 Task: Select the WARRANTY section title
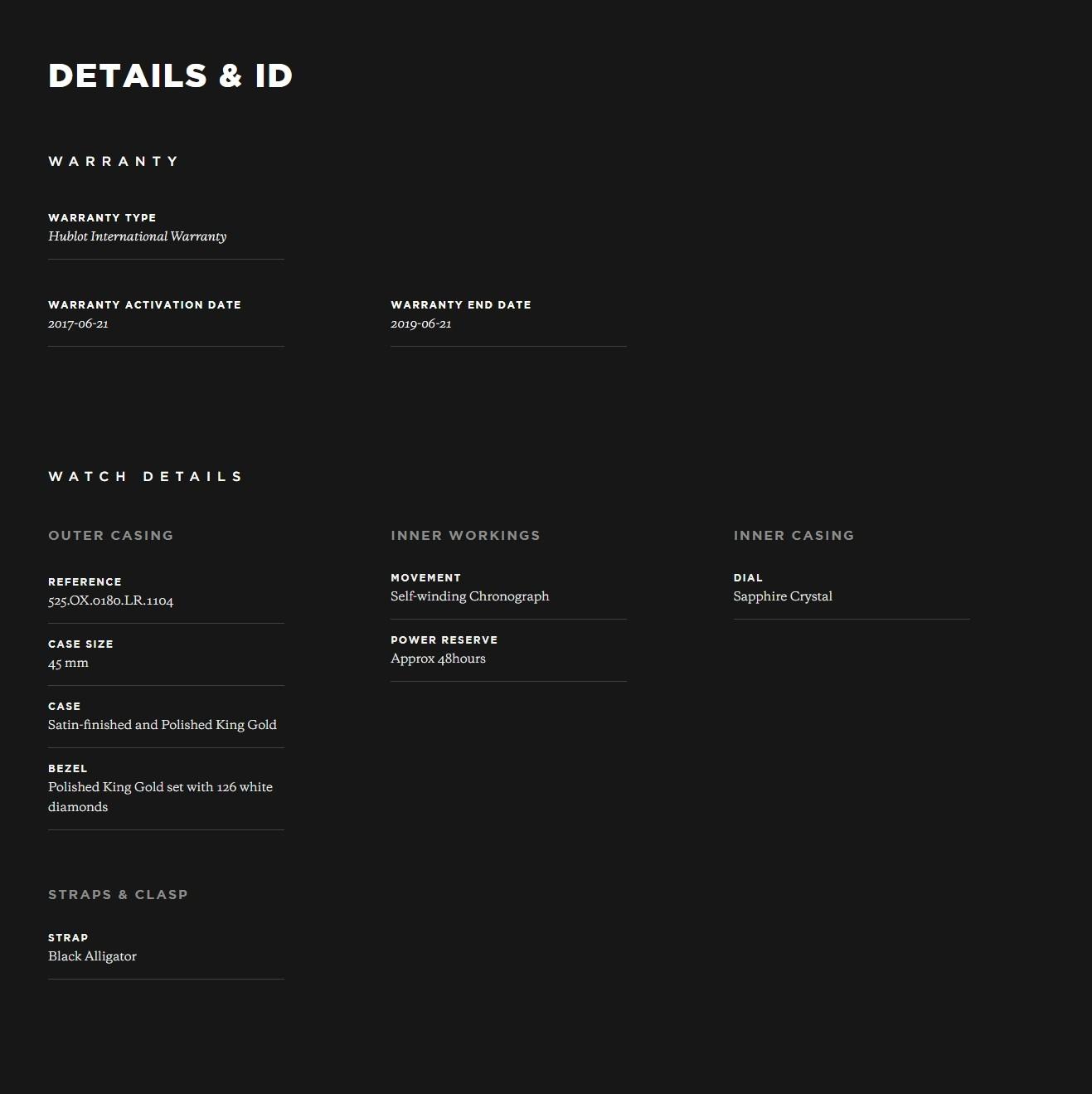(x=114, y=161)
